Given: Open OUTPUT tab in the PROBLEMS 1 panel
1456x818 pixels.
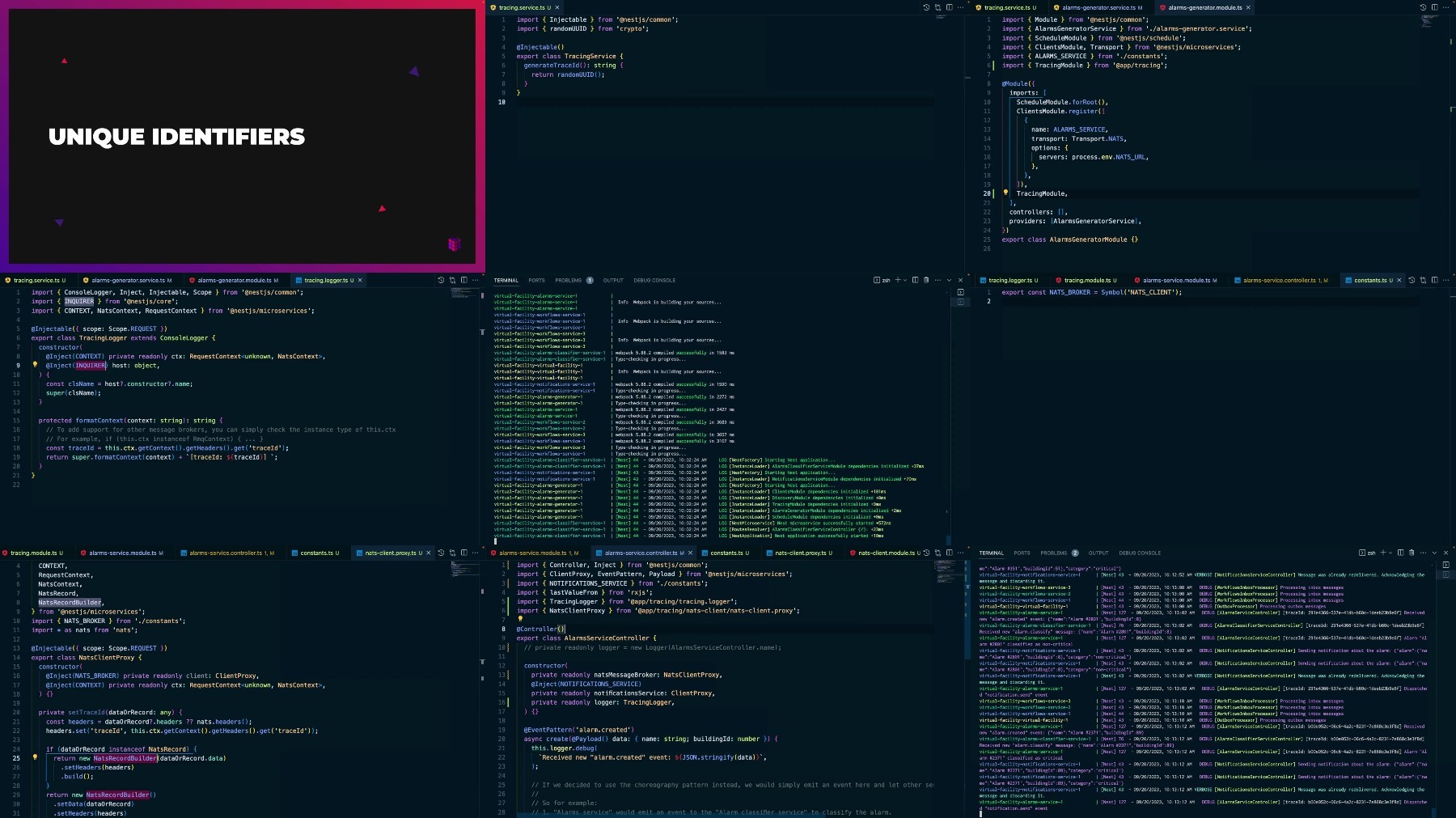Looking at the screenshot, I should (613, 280).
